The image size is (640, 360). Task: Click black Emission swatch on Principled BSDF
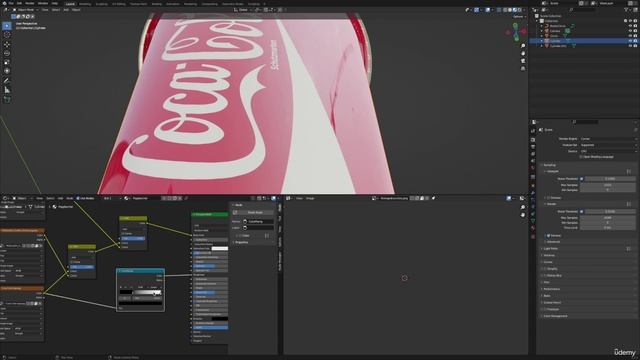point(220,318)
